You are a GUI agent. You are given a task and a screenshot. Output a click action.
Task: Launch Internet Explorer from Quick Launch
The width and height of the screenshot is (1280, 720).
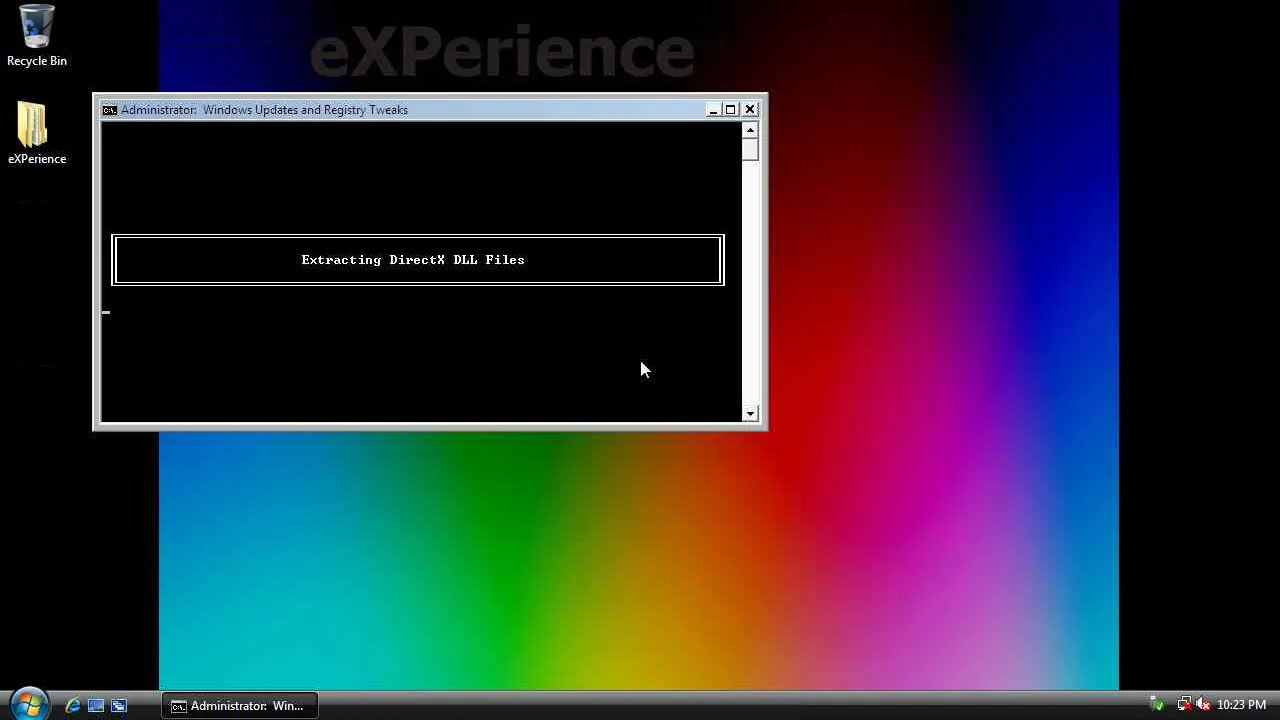coord(73,706)
